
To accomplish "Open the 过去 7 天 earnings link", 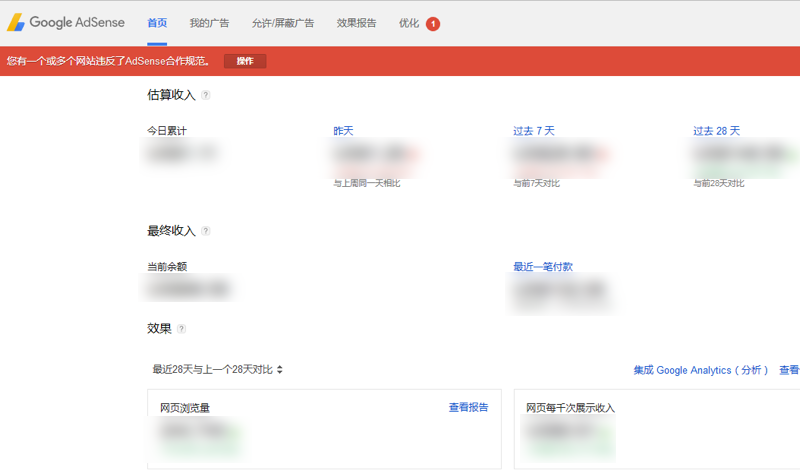I will pyautogui.click(x=534, y=131).
